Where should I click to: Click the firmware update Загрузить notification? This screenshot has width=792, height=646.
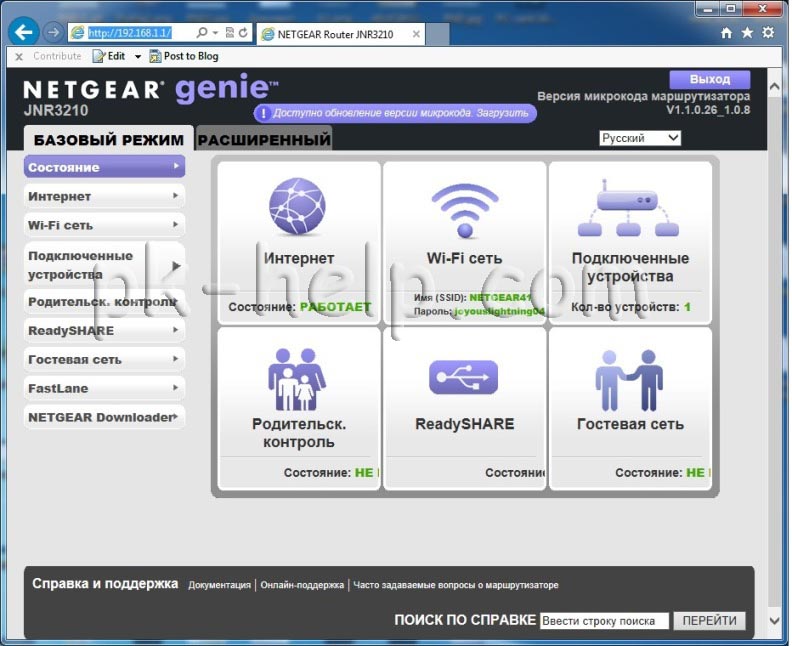(395, 113)
